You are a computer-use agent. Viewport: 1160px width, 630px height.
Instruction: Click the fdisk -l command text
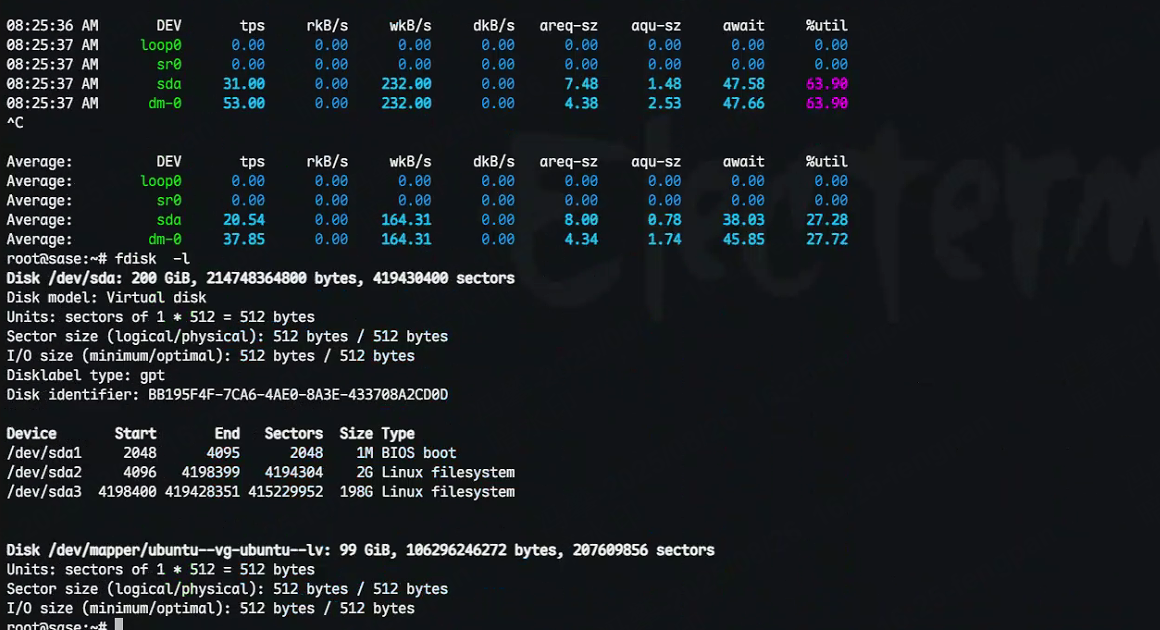(152, 259)
